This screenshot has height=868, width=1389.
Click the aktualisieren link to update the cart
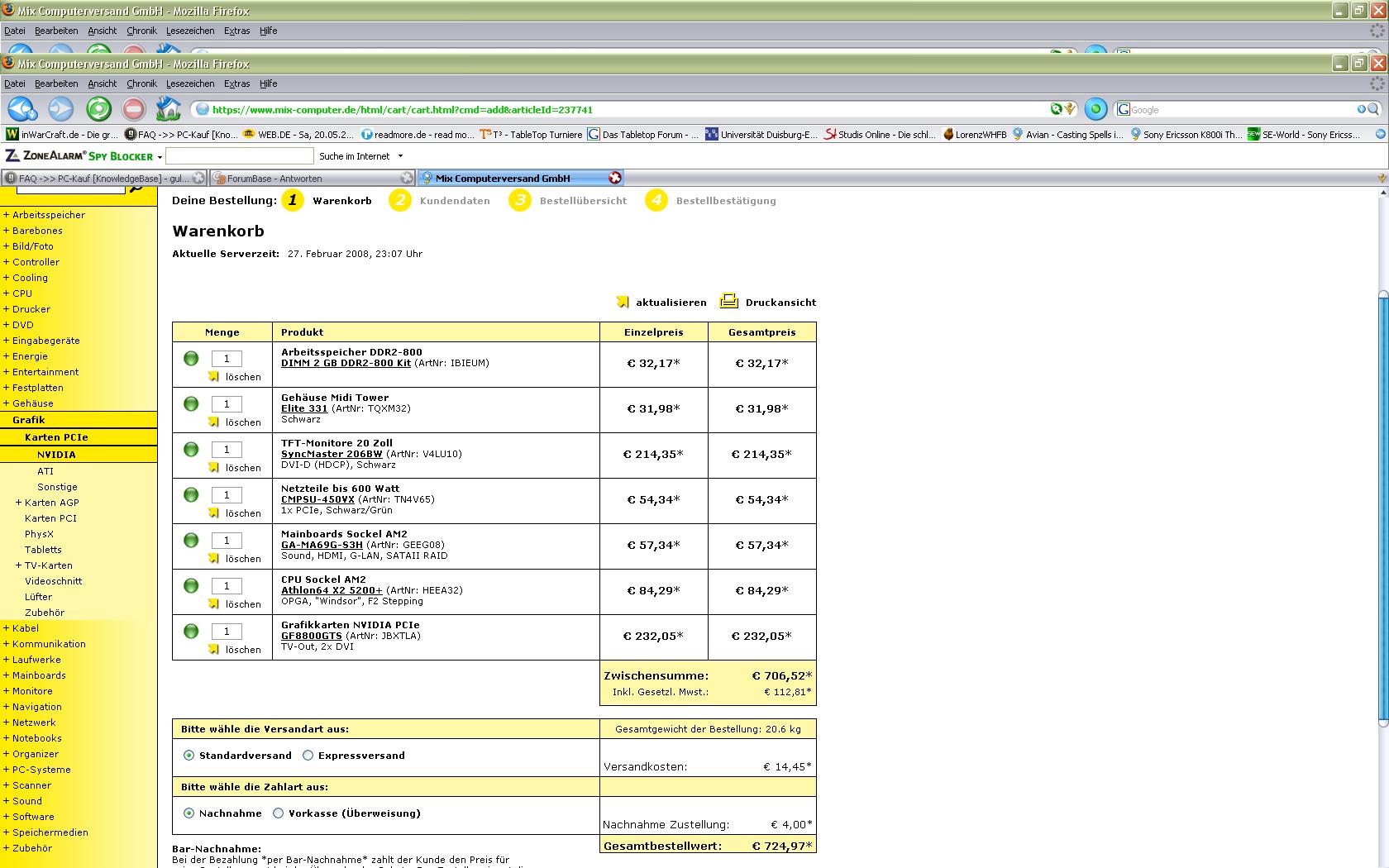tap(671, 303)
